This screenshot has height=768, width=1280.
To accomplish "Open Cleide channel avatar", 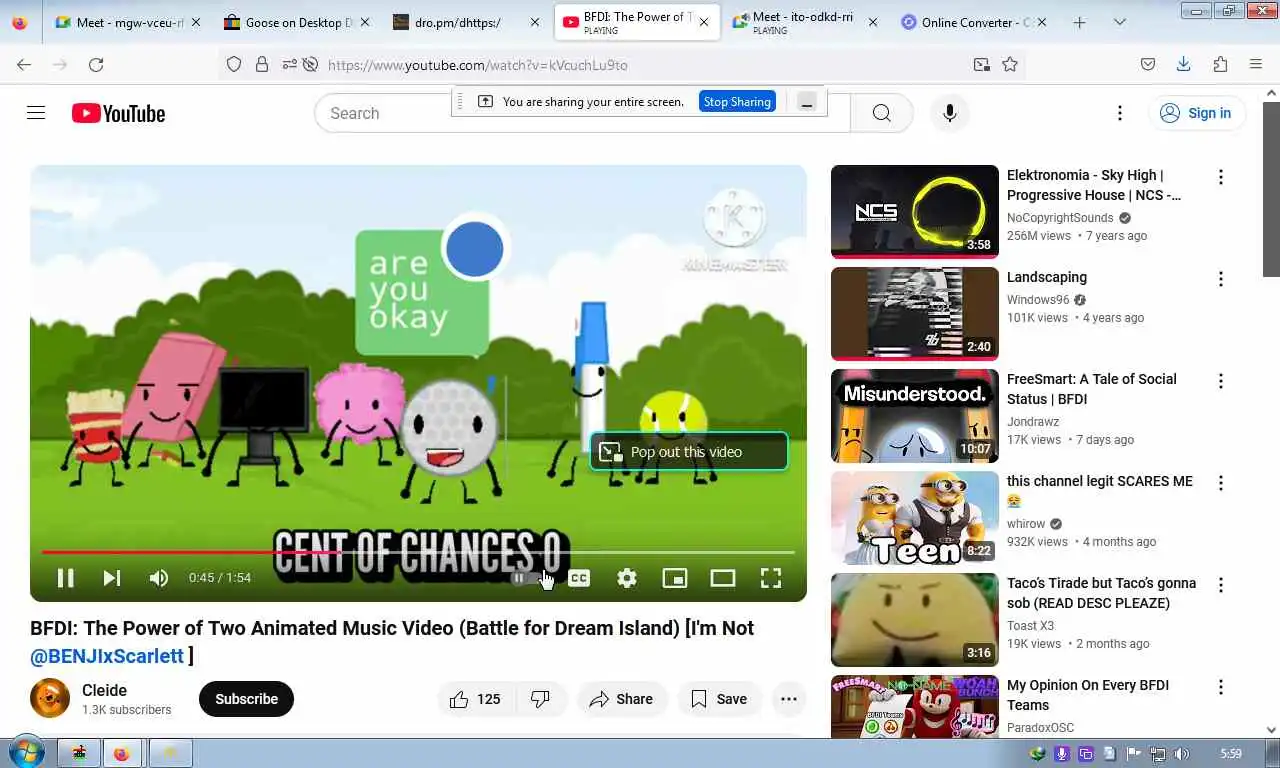I will point(50,698).
